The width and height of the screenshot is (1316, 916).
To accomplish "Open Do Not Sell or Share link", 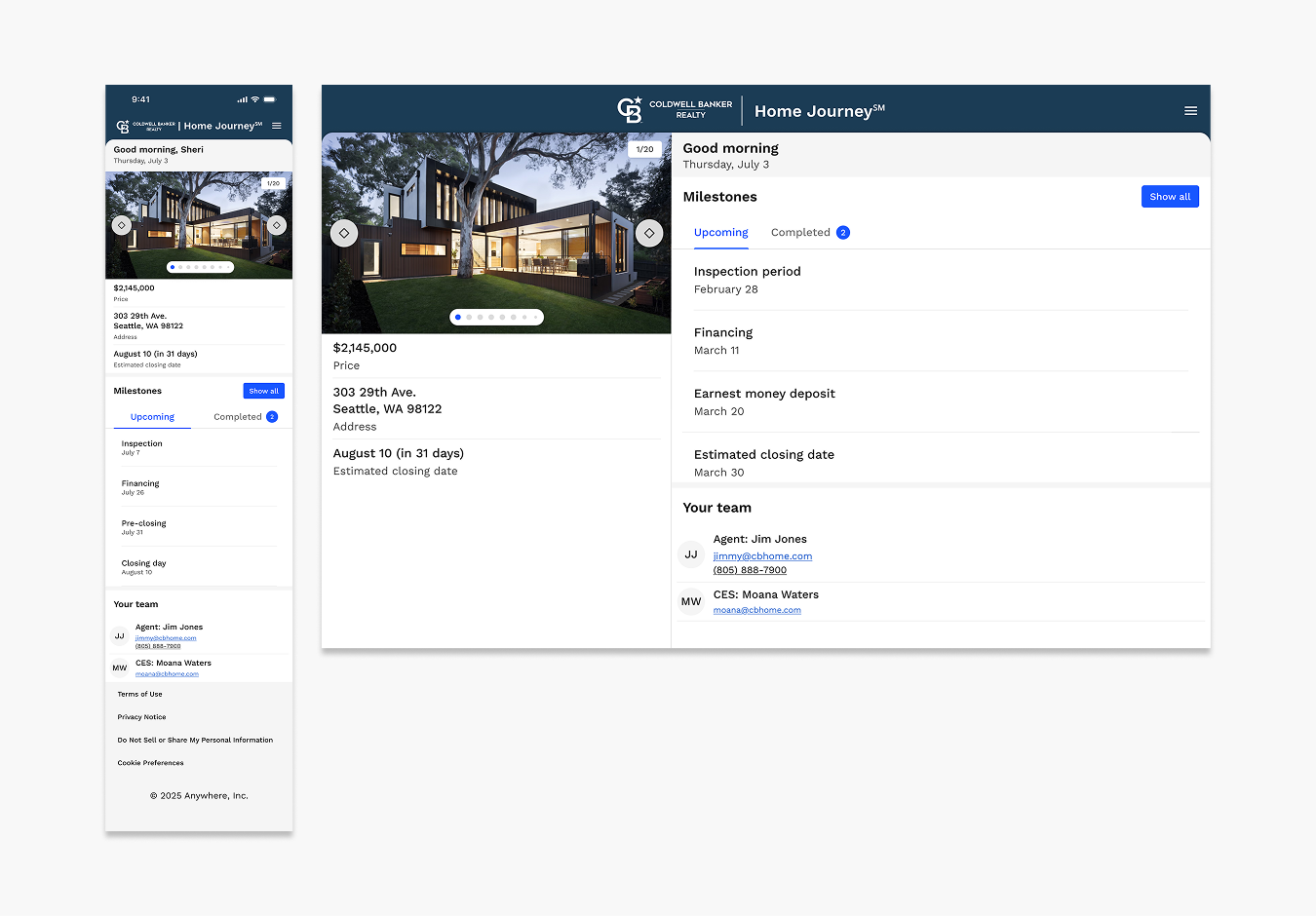I will [x=195, y=741].
